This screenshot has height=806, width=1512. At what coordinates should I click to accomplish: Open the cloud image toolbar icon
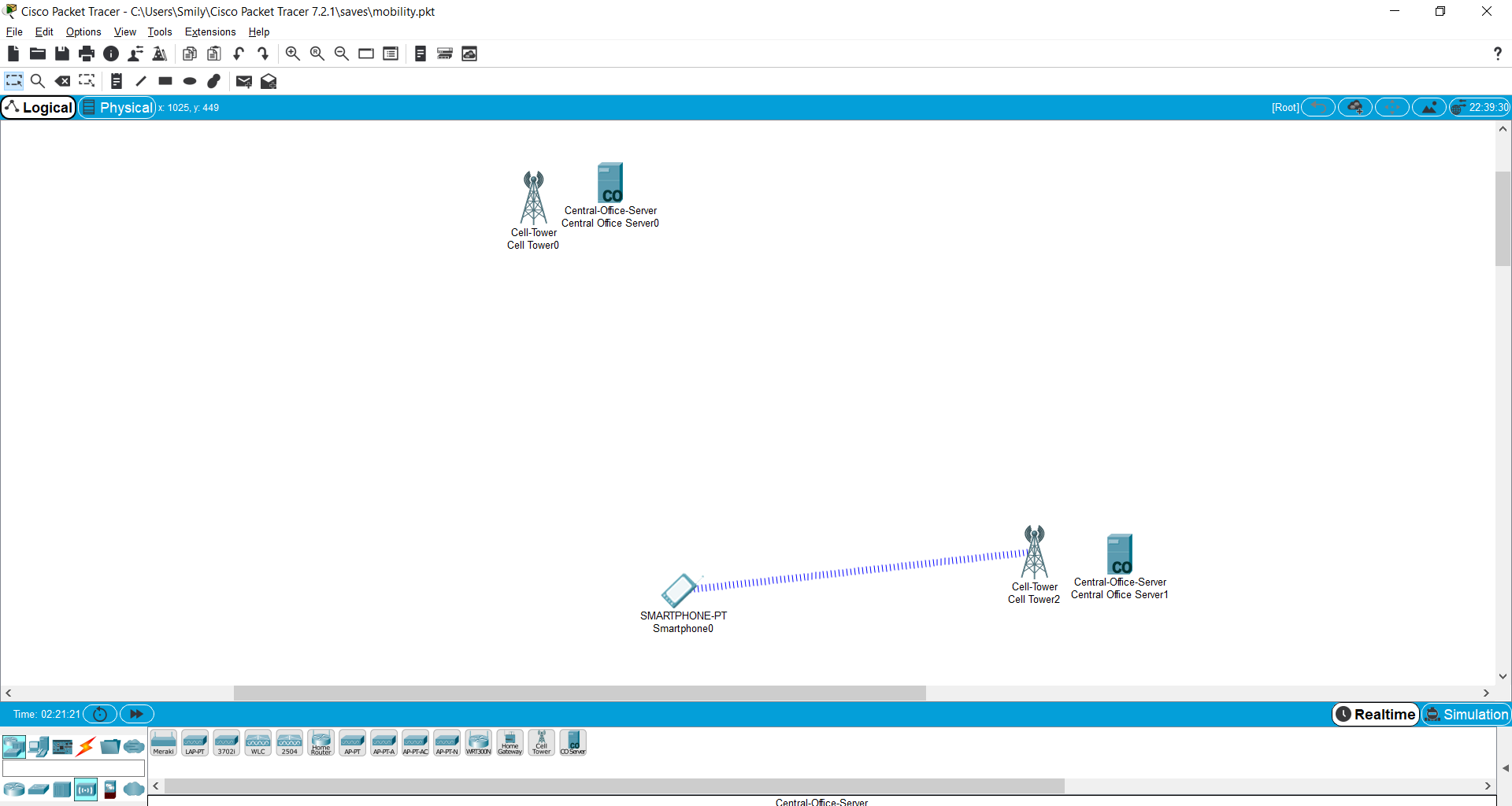tap(469, 54)
